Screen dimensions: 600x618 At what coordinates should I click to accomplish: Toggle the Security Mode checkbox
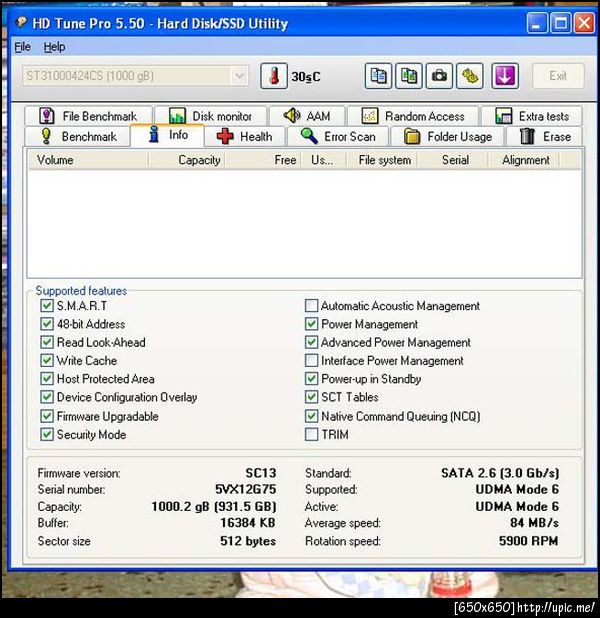[x=47, y=434]
